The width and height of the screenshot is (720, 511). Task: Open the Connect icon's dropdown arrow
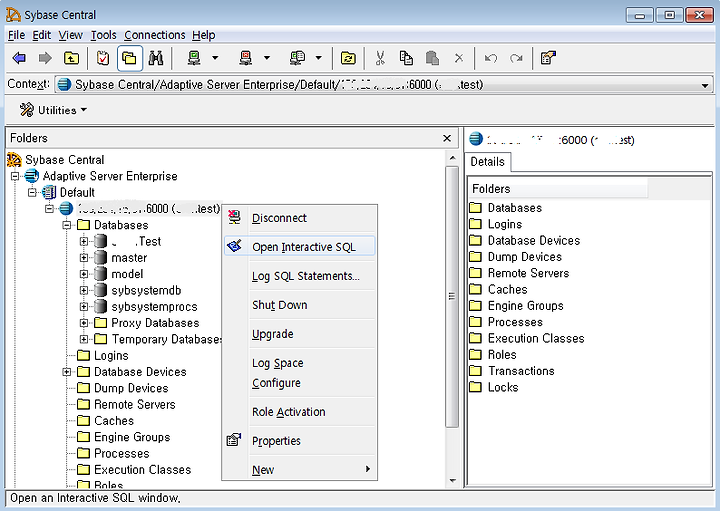[215, 58]
